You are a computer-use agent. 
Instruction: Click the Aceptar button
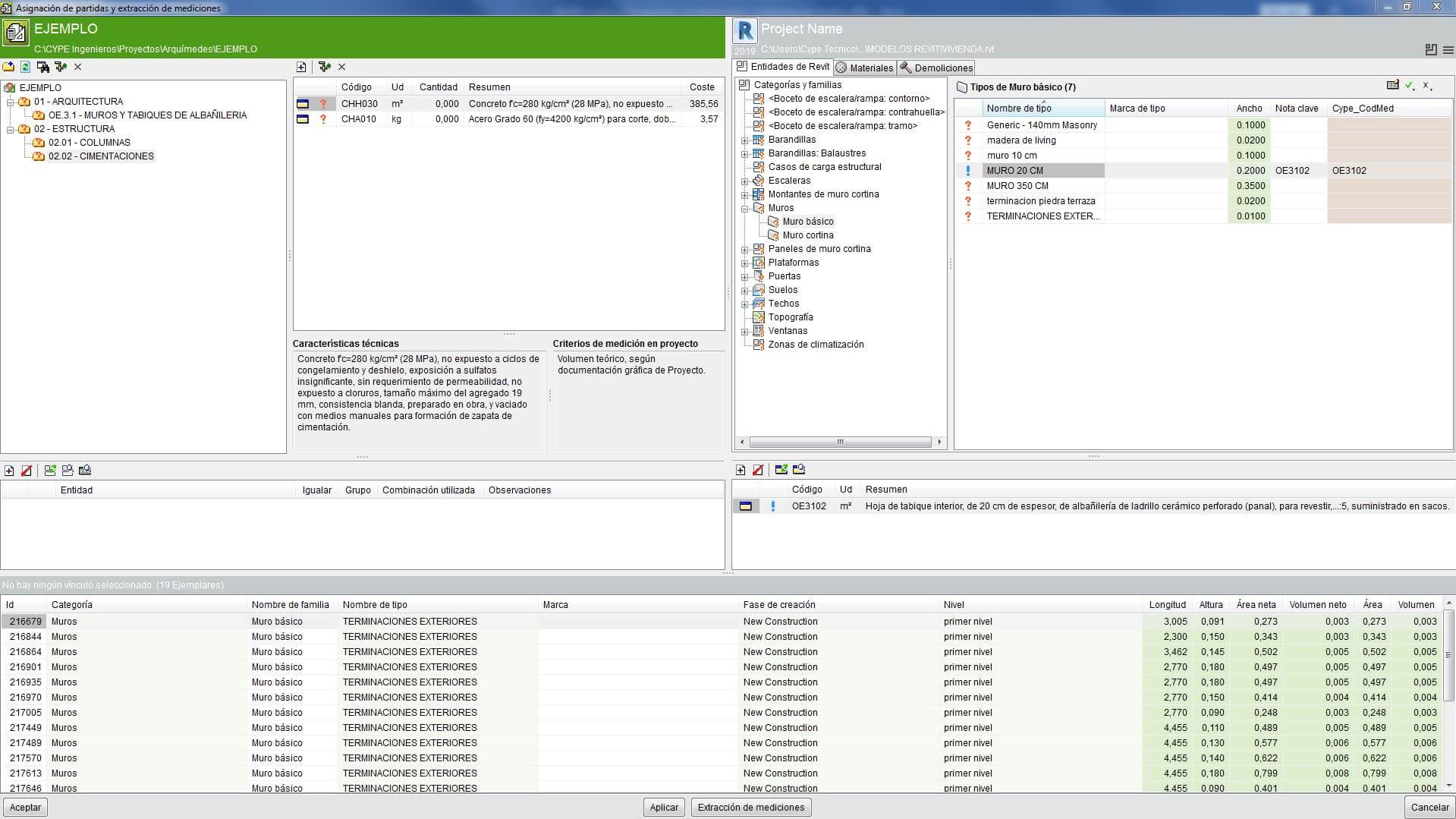tap(25, 807)
